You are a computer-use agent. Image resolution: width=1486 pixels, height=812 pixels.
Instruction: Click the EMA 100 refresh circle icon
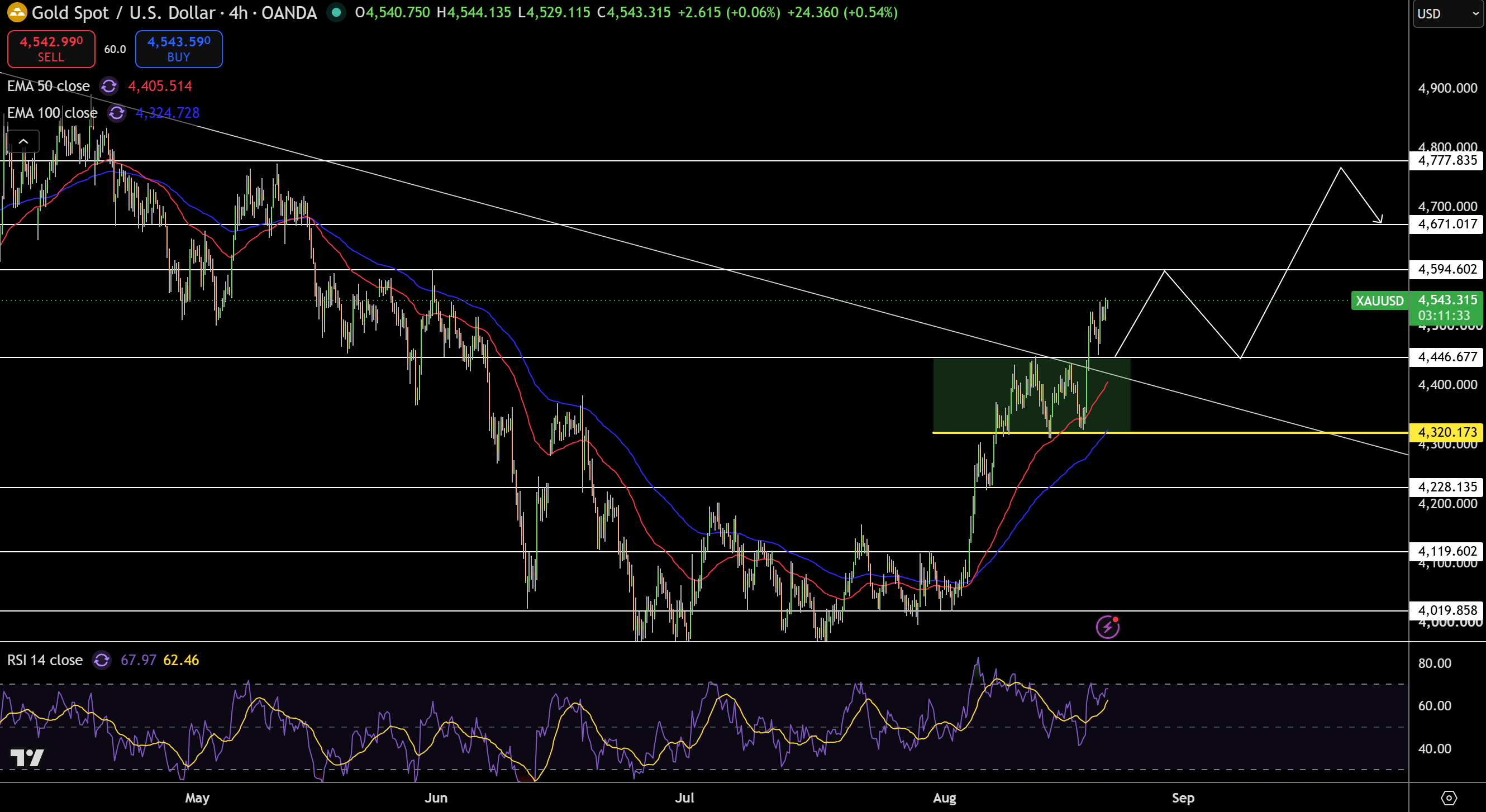click(117, 113)
